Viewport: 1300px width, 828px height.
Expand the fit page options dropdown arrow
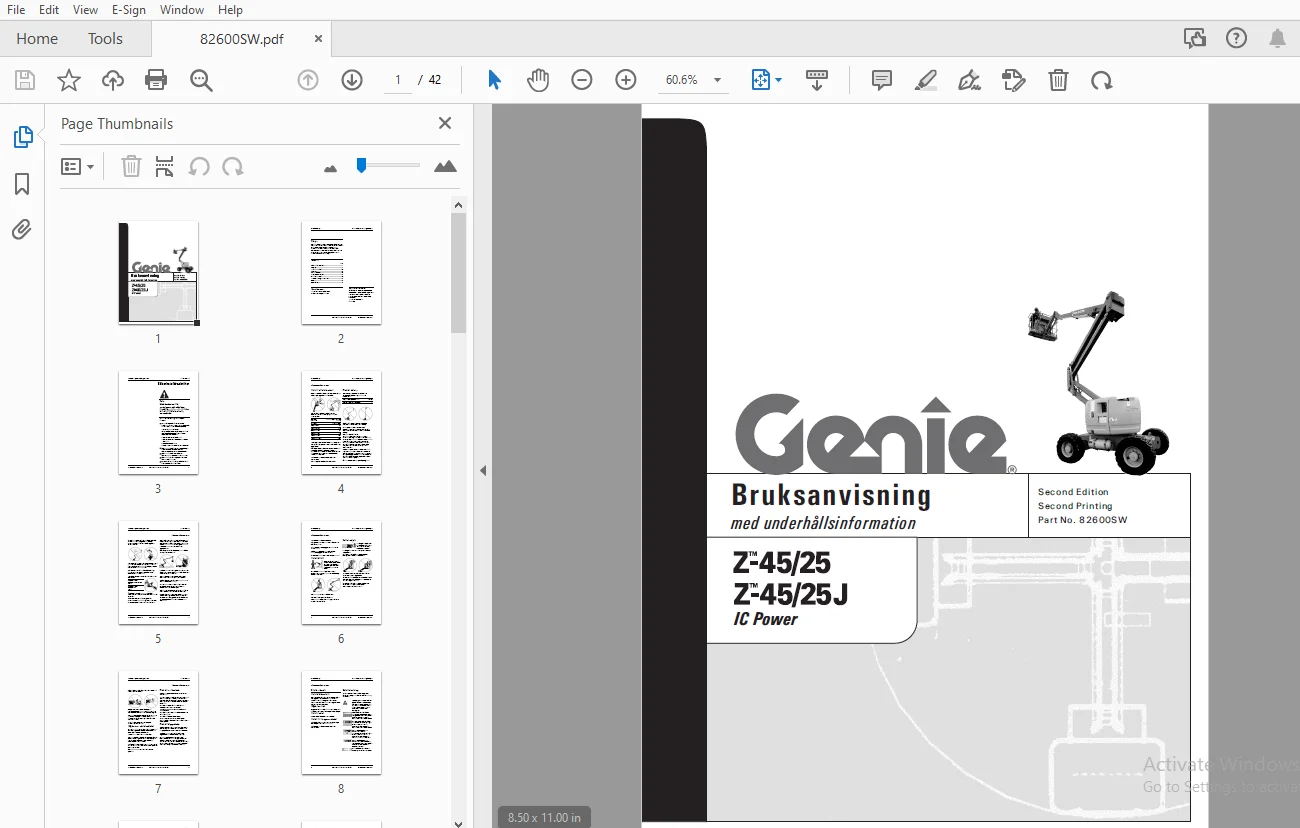pyautogui.click(x=778, y=80)
